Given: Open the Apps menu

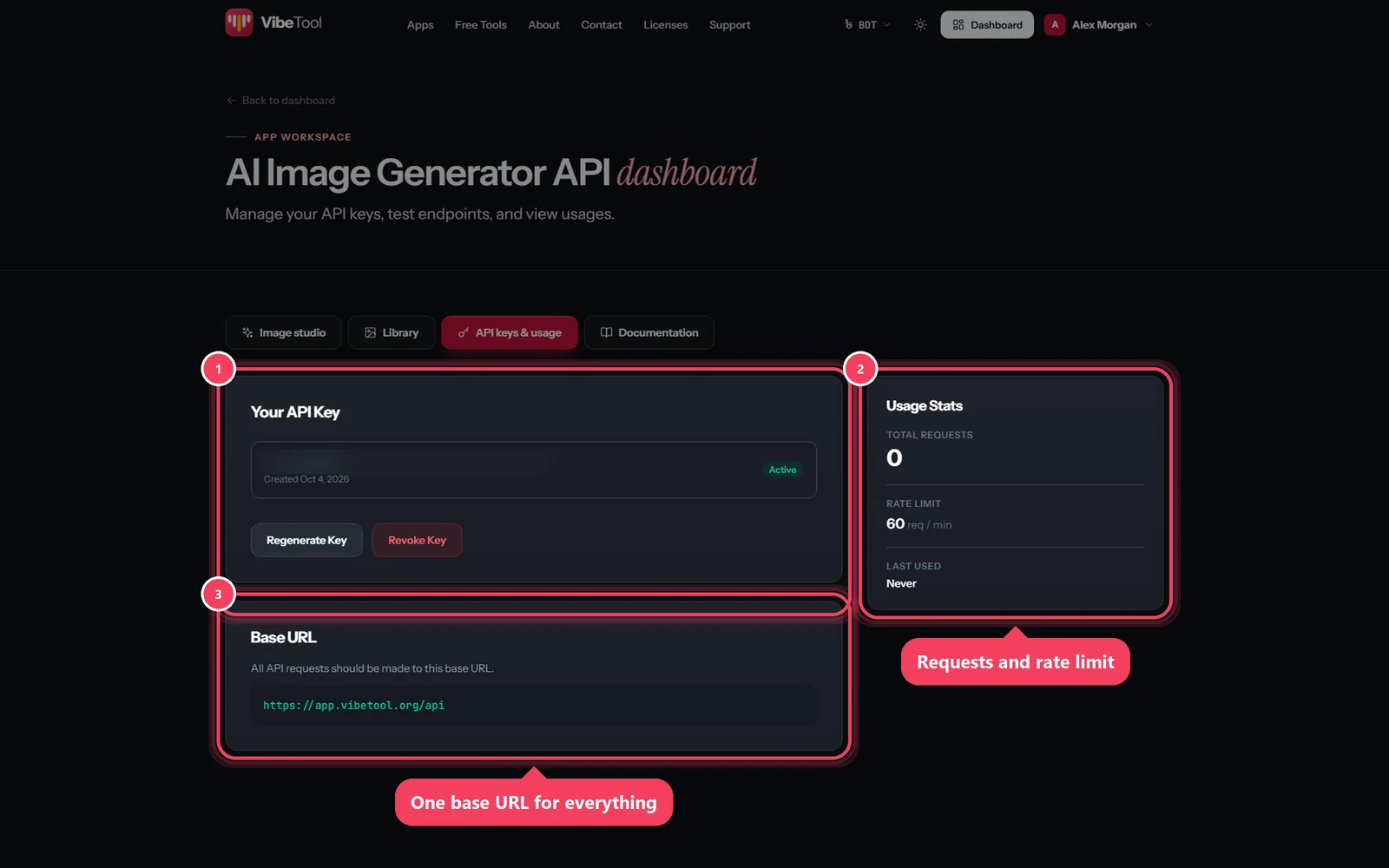Looking at the screenshot, I should 420,25.
